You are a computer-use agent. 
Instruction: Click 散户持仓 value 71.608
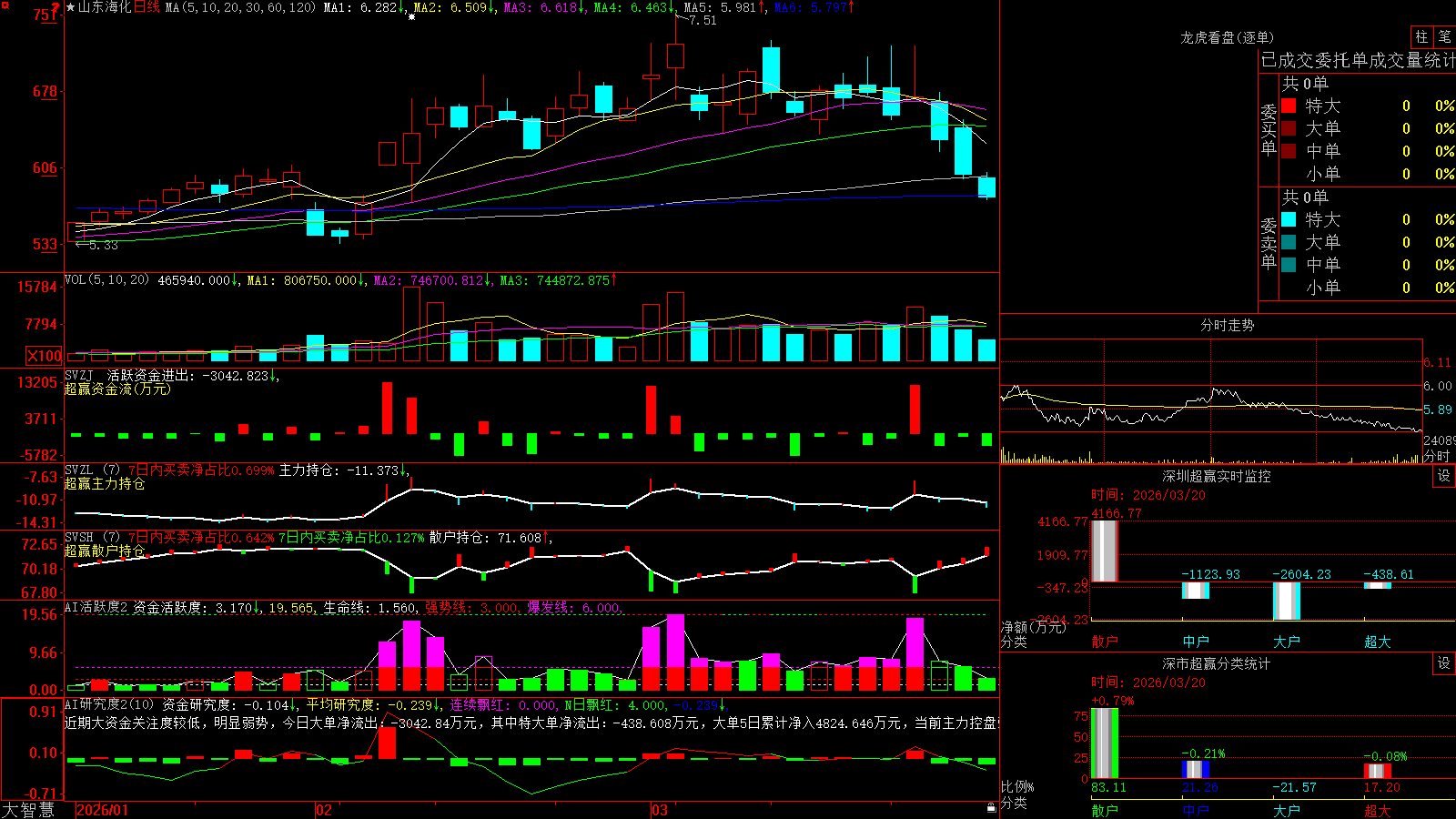click(x=490, y=538)
